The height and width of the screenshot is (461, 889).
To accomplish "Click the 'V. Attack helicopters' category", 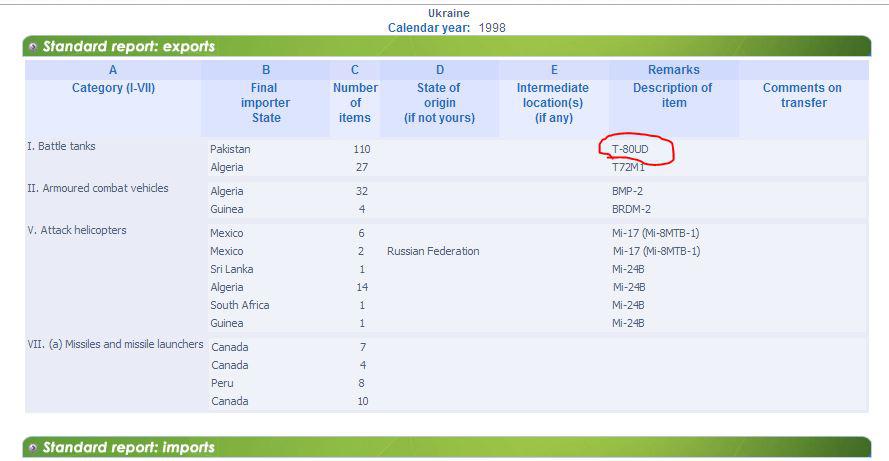I will tap(77, 230).
